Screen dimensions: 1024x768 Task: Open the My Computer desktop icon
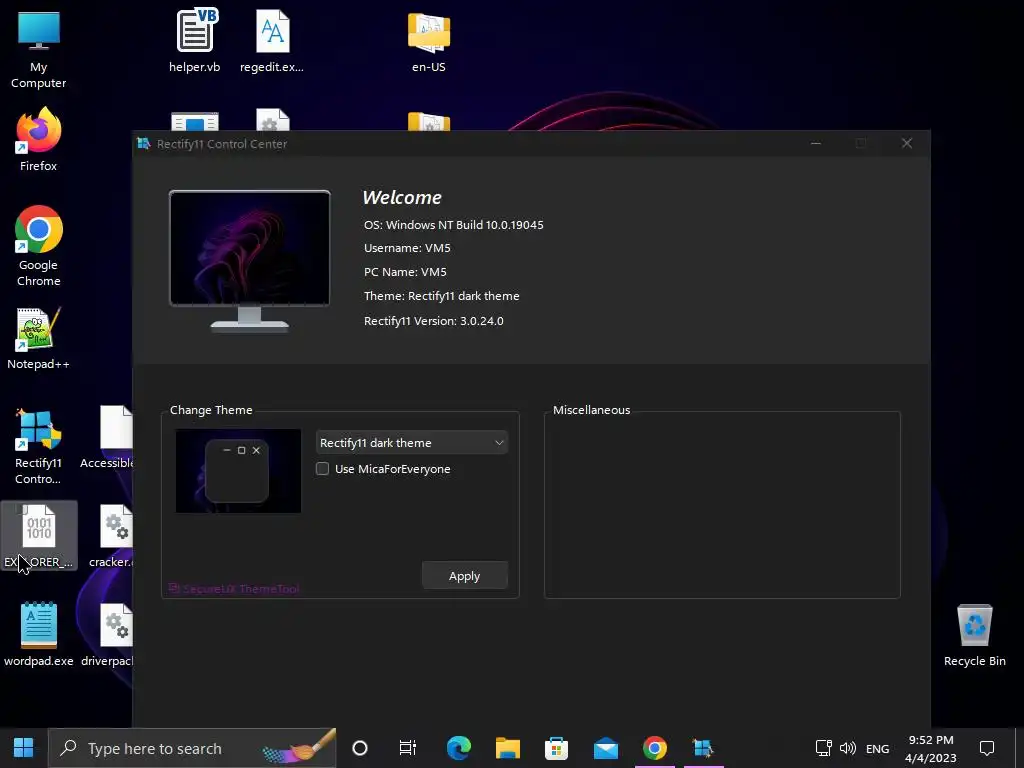click(39, 50)
